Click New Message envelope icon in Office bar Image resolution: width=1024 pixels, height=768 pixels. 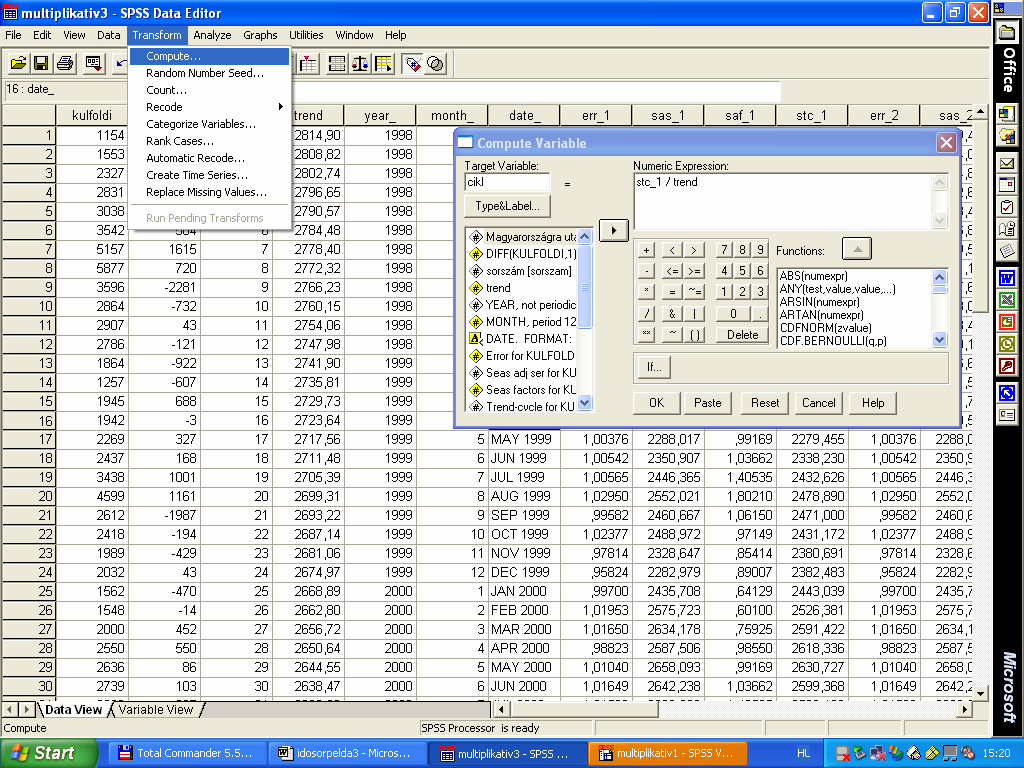coord(1007,163)
